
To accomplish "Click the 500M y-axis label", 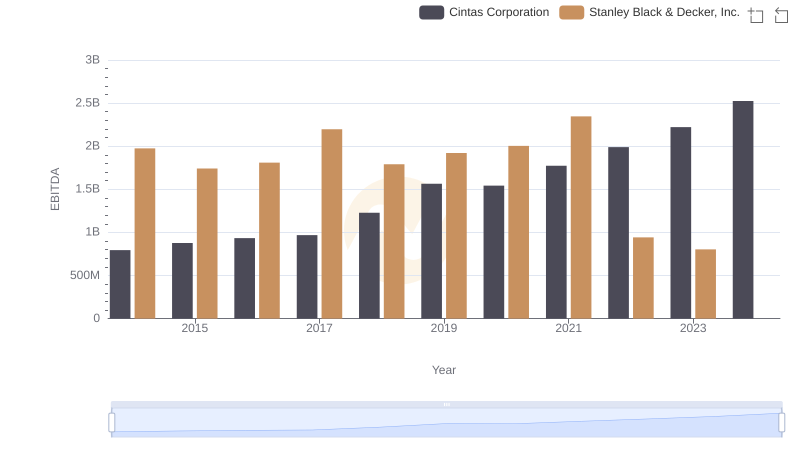I will tap(85, 275).
